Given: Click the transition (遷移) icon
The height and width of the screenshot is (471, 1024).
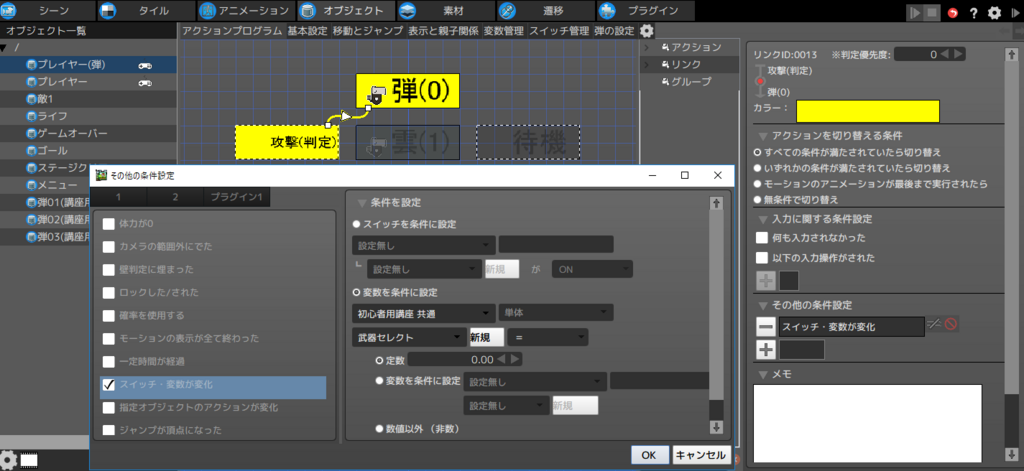Looking at the screenshot, I should 507,11.
